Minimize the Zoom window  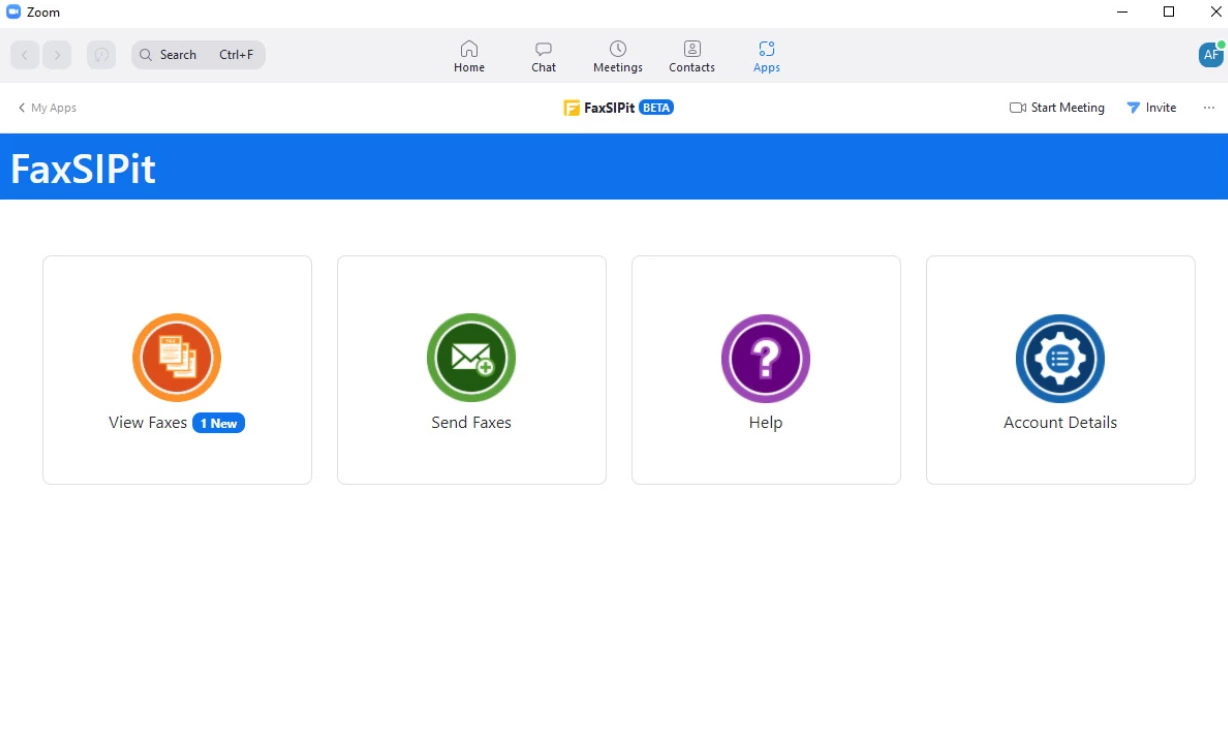pos(1122,12)
